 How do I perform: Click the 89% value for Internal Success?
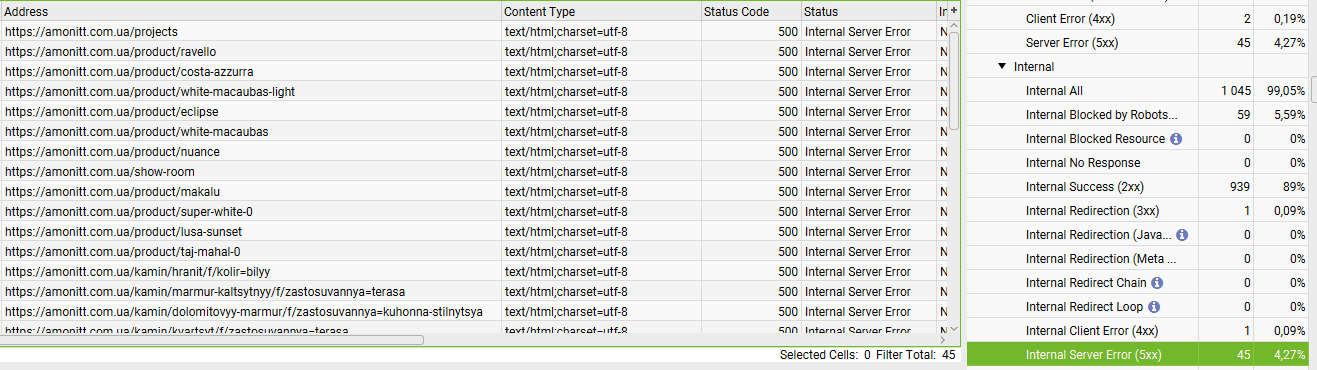pyautogui.click(x=1294, y=187)
